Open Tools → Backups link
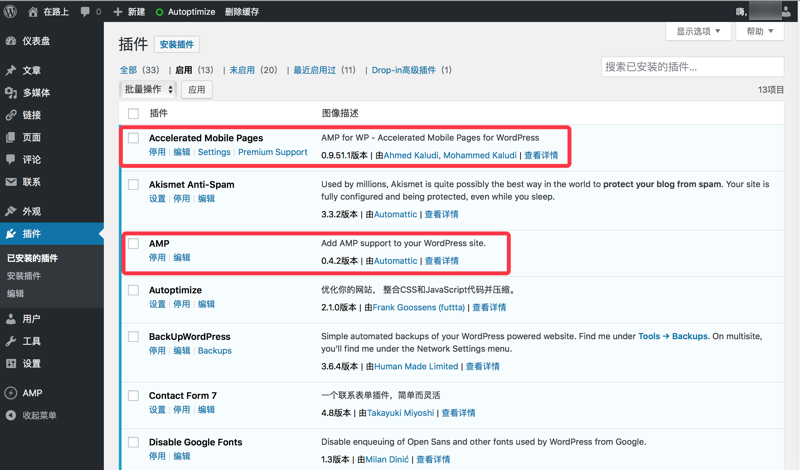The image size is (800, 470). pos(672,336)
